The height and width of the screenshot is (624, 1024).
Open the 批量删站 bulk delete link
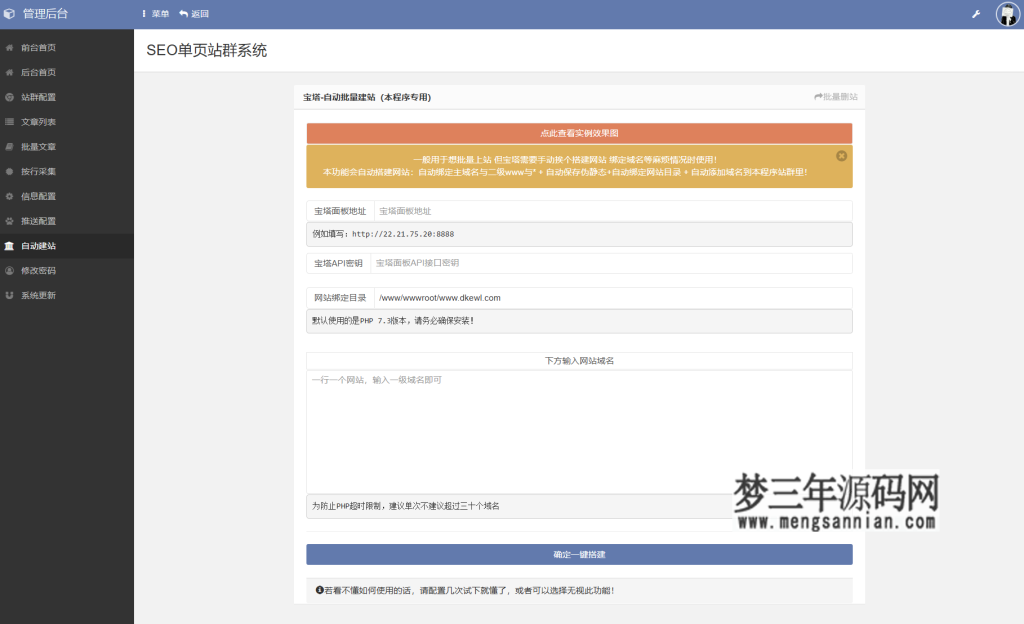pyautogui.click(x=838, y=94)
